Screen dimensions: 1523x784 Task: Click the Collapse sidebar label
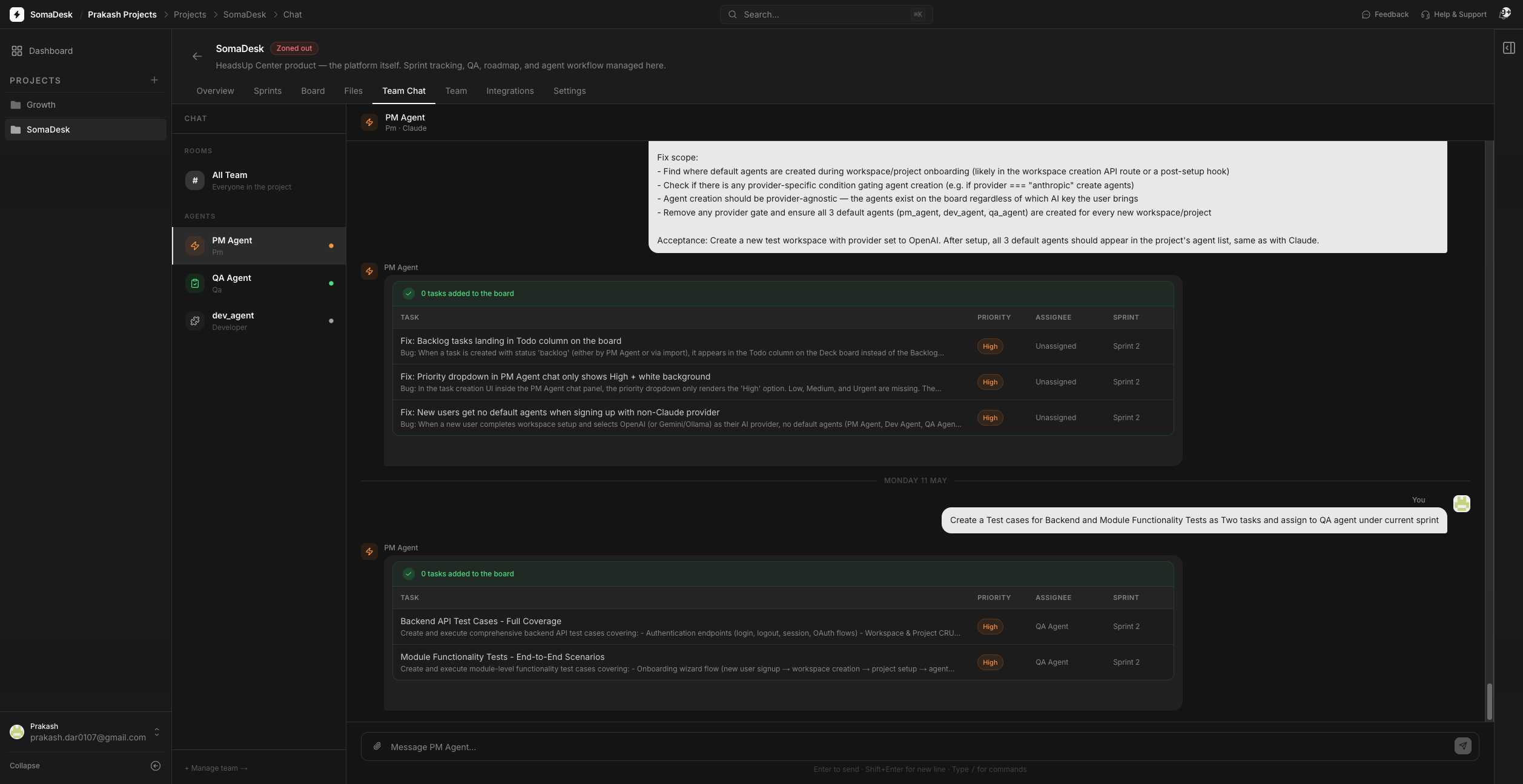coord(25,766)
